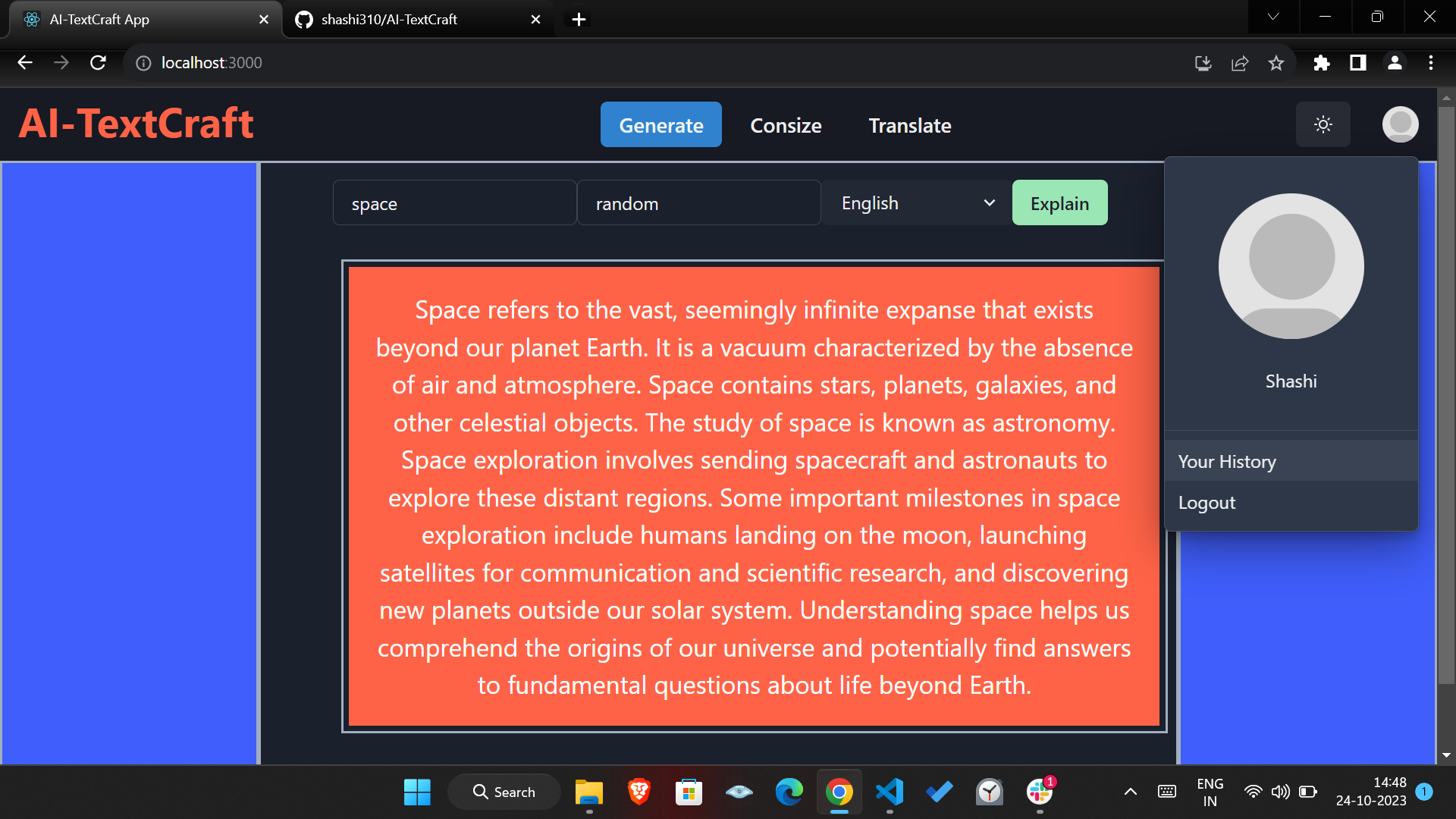Open Chrome three-dot menu

click(x=1430, y=63)
